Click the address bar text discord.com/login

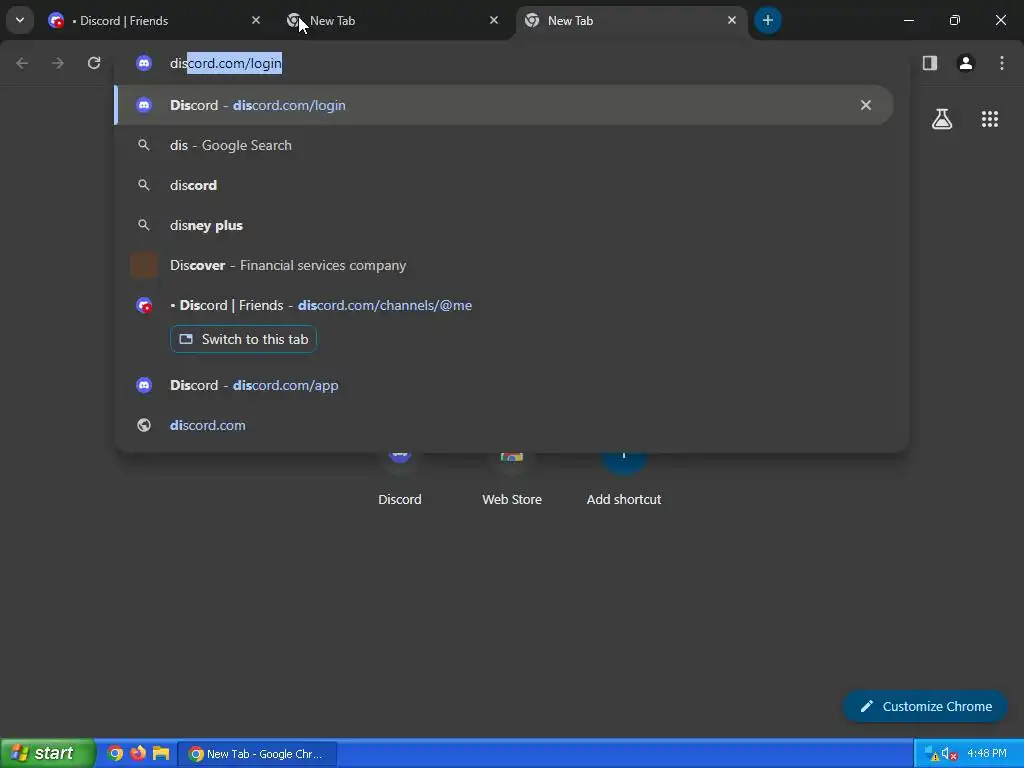tap(226, 63)
